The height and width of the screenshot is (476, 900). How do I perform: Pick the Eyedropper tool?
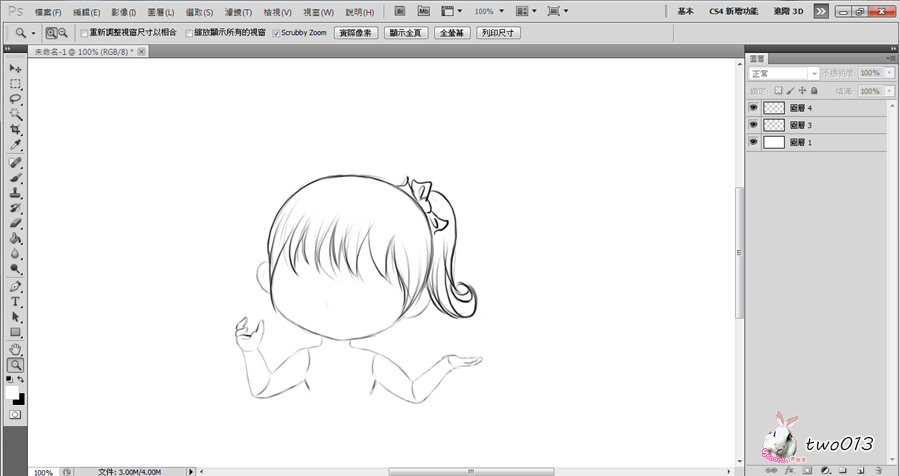point(15,145)
